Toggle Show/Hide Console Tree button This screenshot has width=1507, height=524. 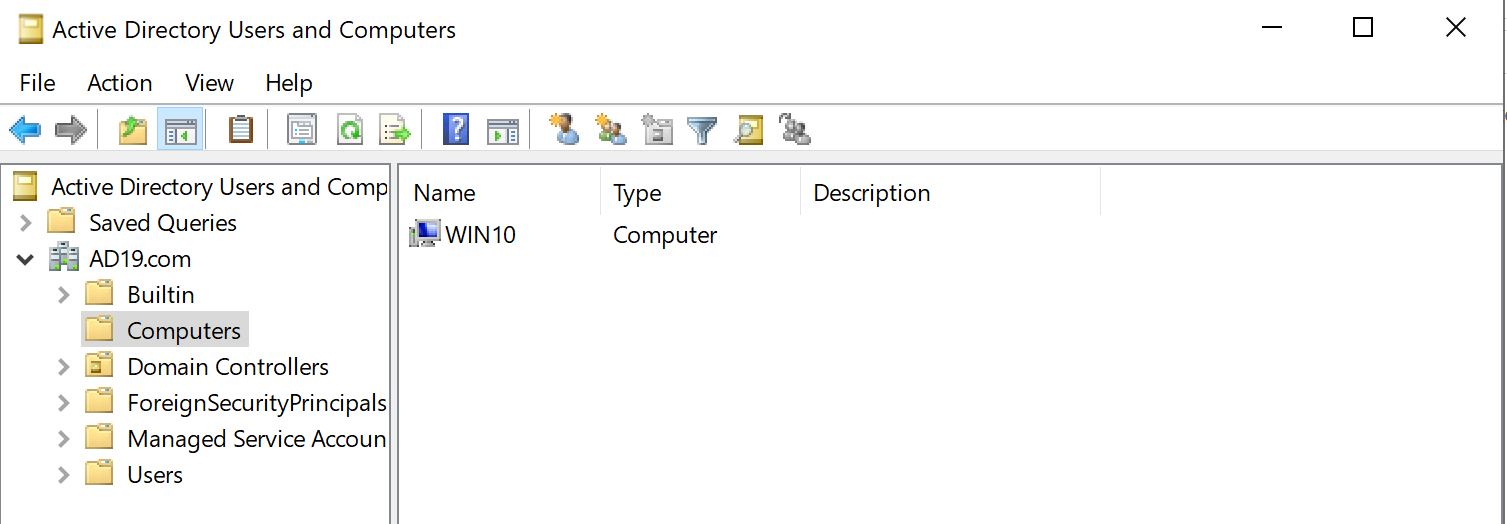pos(180,129)
